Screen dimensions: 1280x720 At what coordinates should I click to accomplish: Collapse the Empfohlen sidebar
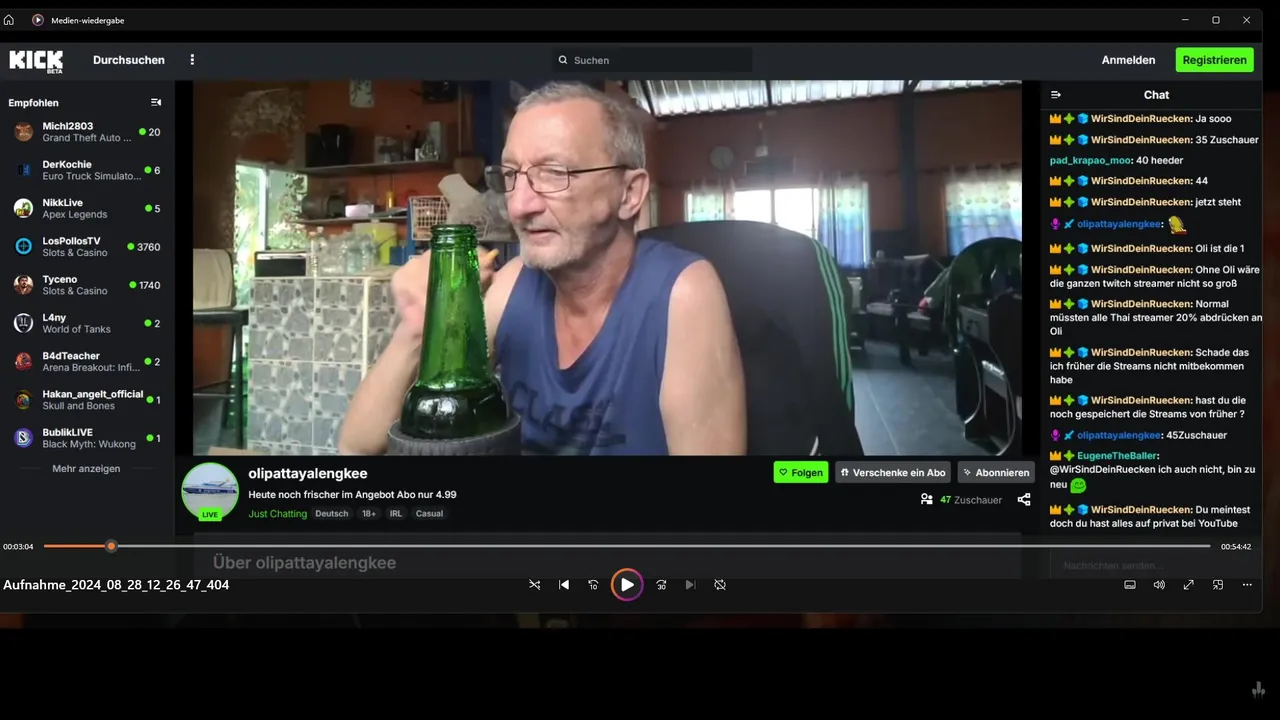click(156, 102)
